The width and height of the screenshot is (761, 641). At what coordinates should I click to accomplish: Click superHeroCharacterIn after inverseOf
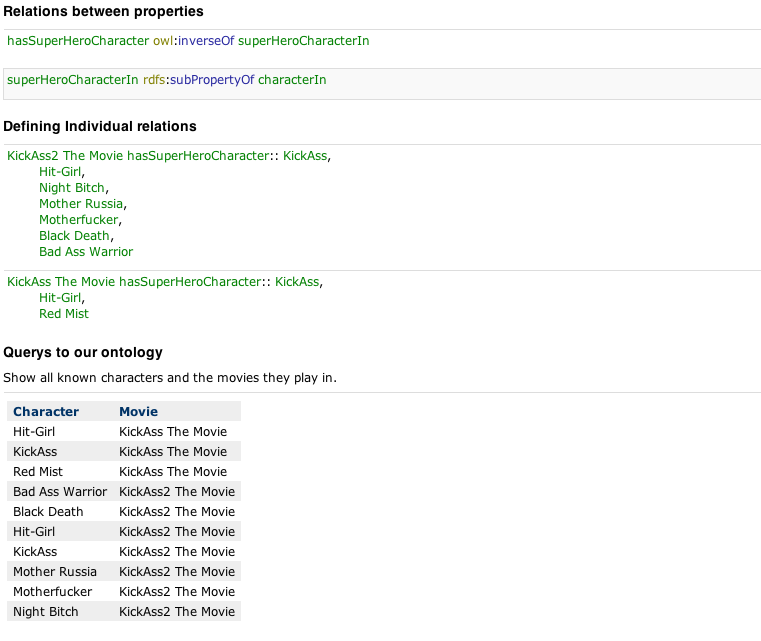(303, 41)
